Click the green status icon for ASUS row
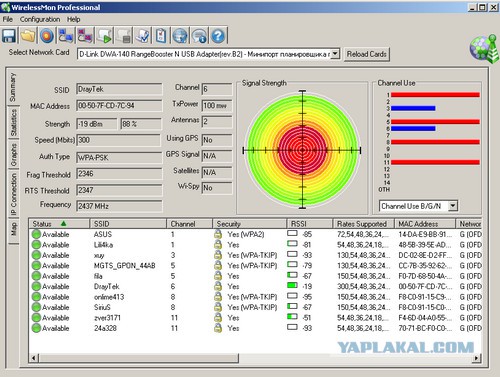The image size is (500, 377). (x=36, y=234)
